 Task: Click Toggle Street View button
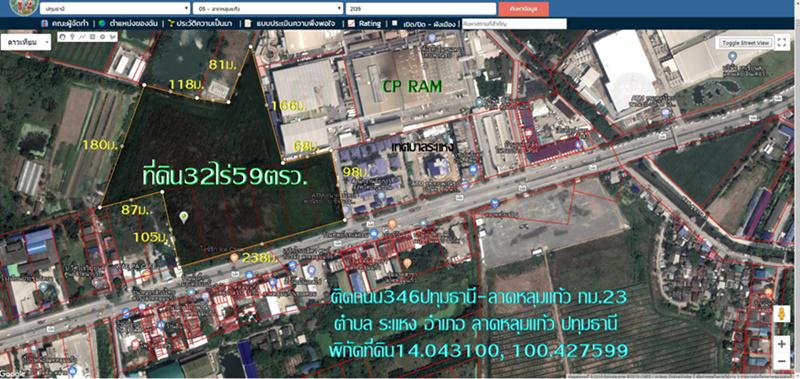(x=746, y=43)
